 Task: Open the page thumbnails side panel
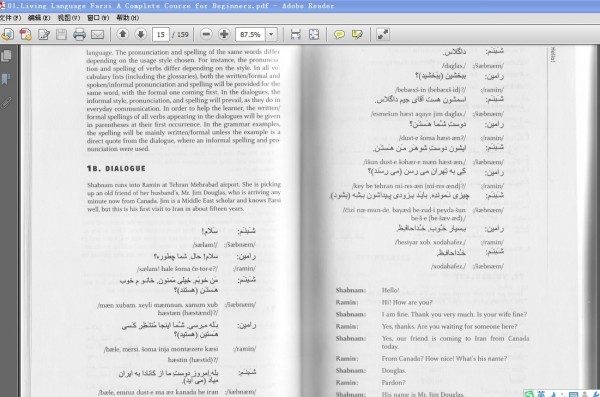click(x=7, y=56)
